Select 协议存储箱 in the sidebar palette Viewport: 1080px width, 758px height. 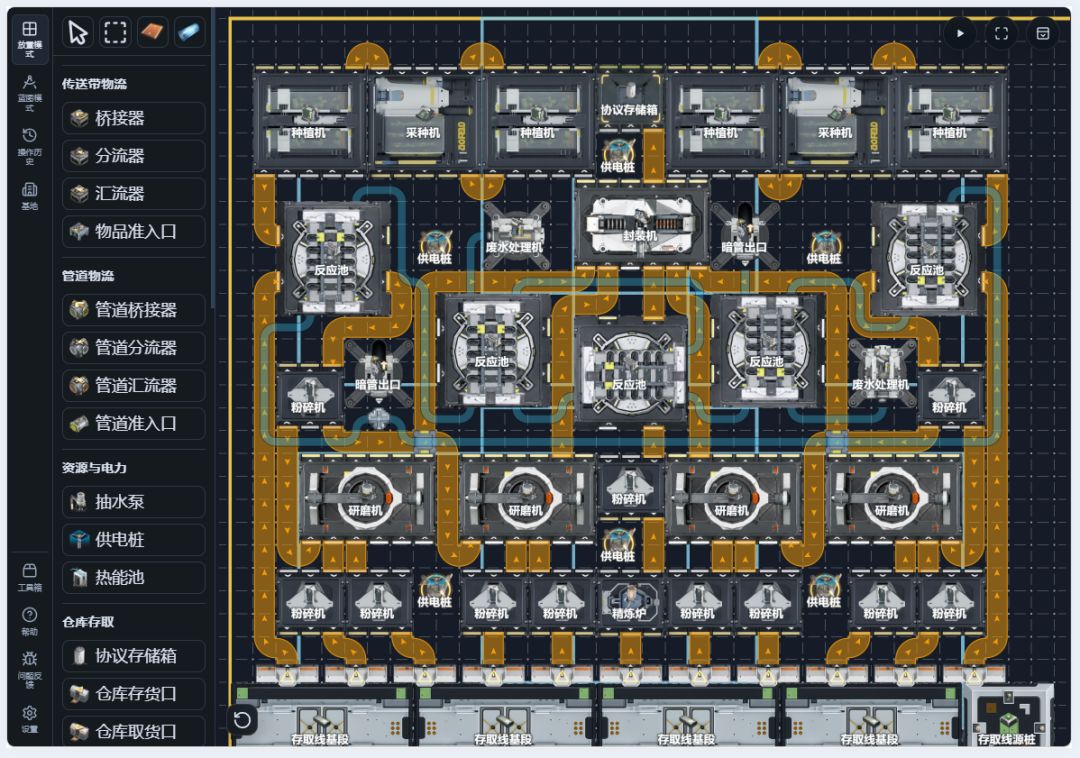(134, 656)
